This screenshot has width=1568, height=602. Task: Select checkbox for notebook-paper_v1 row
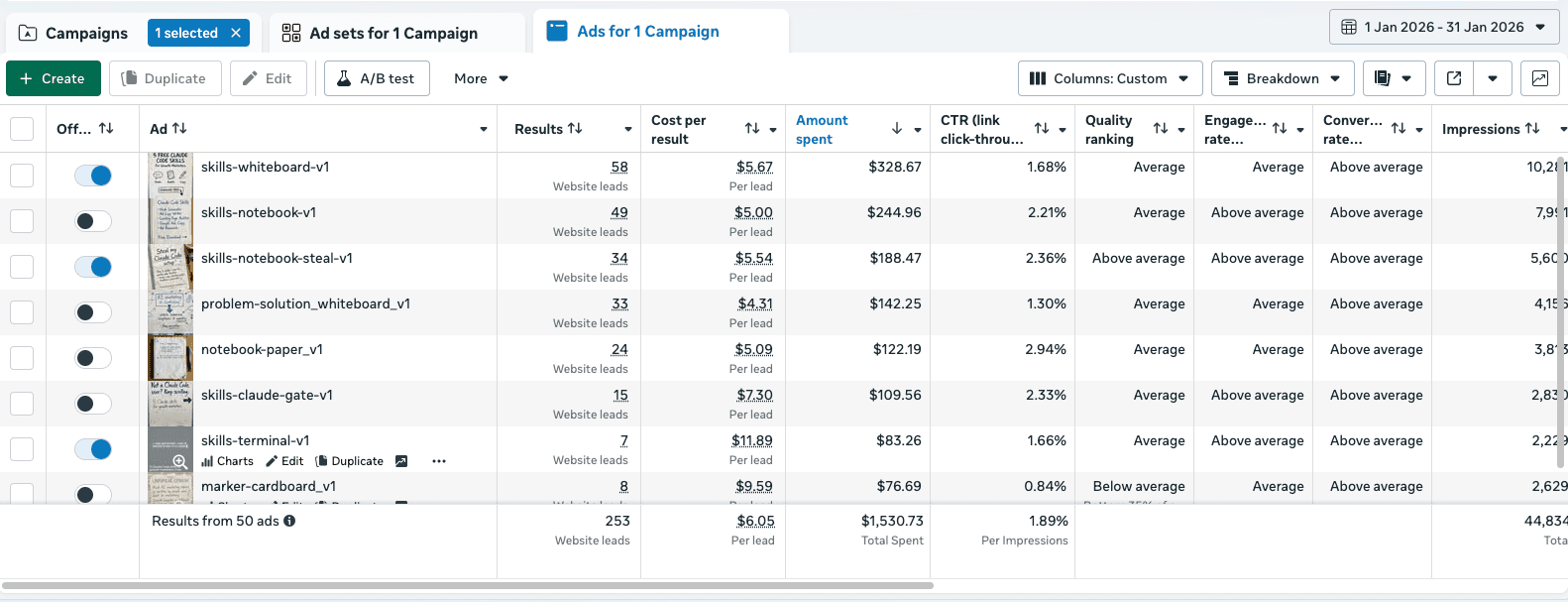click(22, 358)
